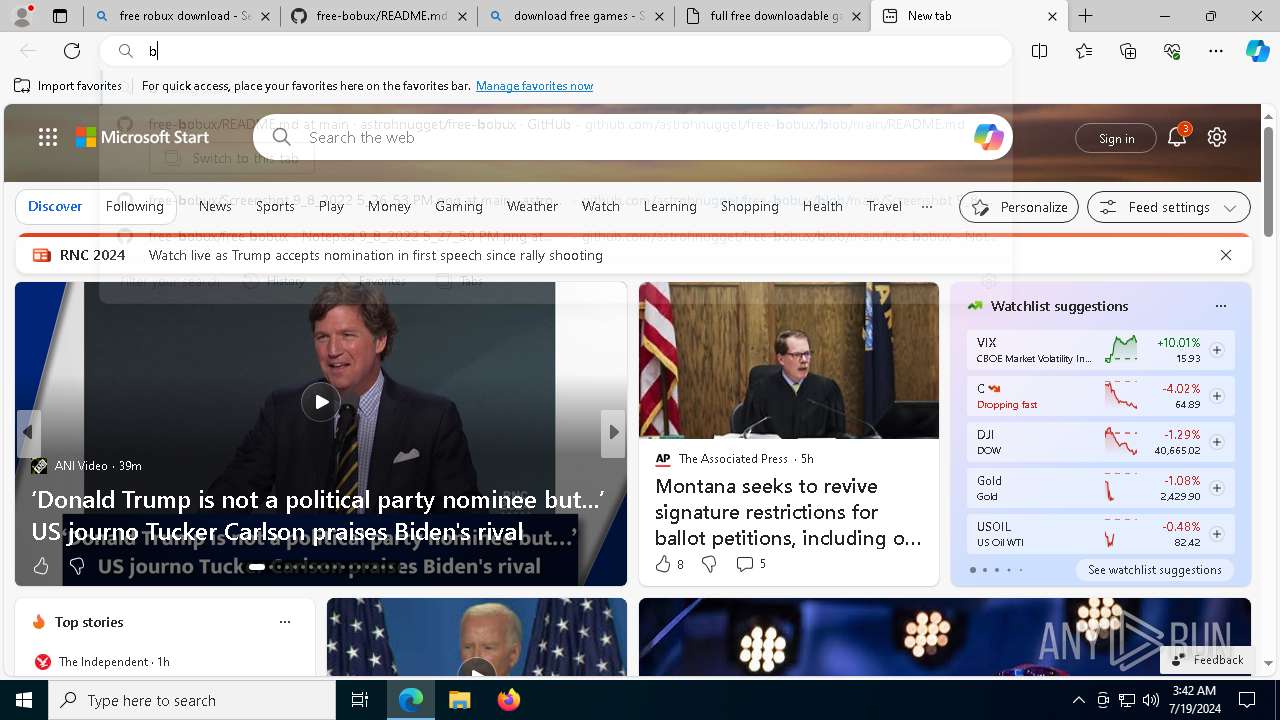Open Favorites star icon in toolbar
The width and height of the screenshot is (1280, 720).
[1084, 51]
